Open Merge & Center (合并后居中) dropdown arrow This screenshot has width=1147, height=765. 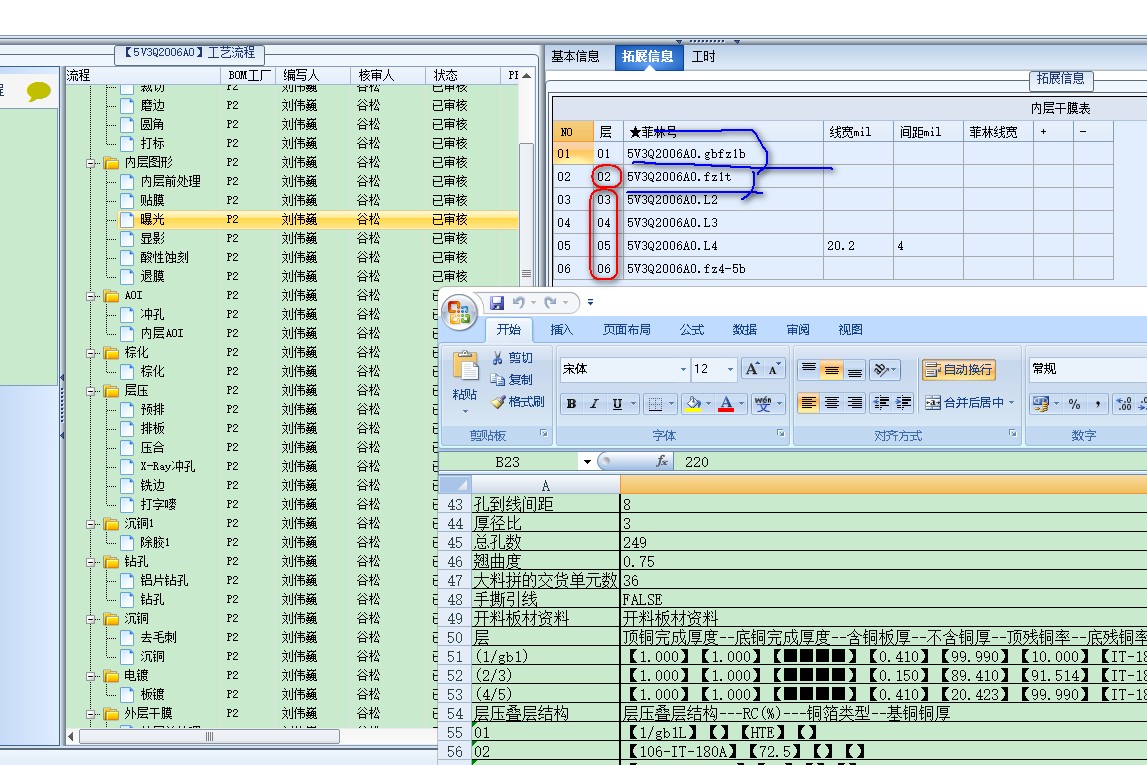click(x=1012, y=403)
